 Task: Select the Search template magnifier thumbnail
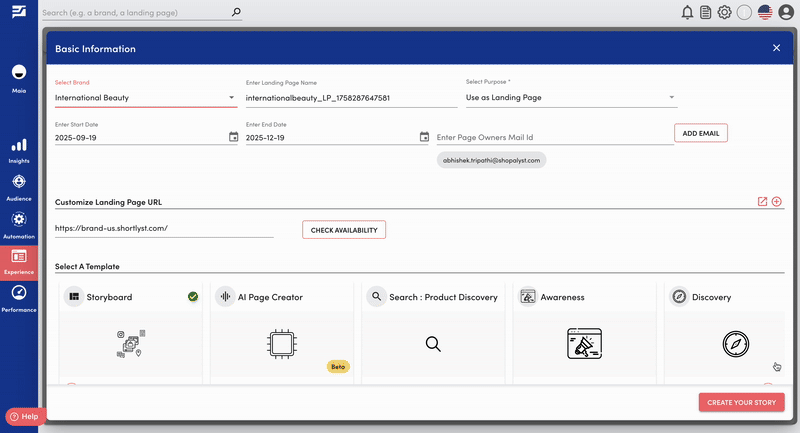click(x=433, y=344)
